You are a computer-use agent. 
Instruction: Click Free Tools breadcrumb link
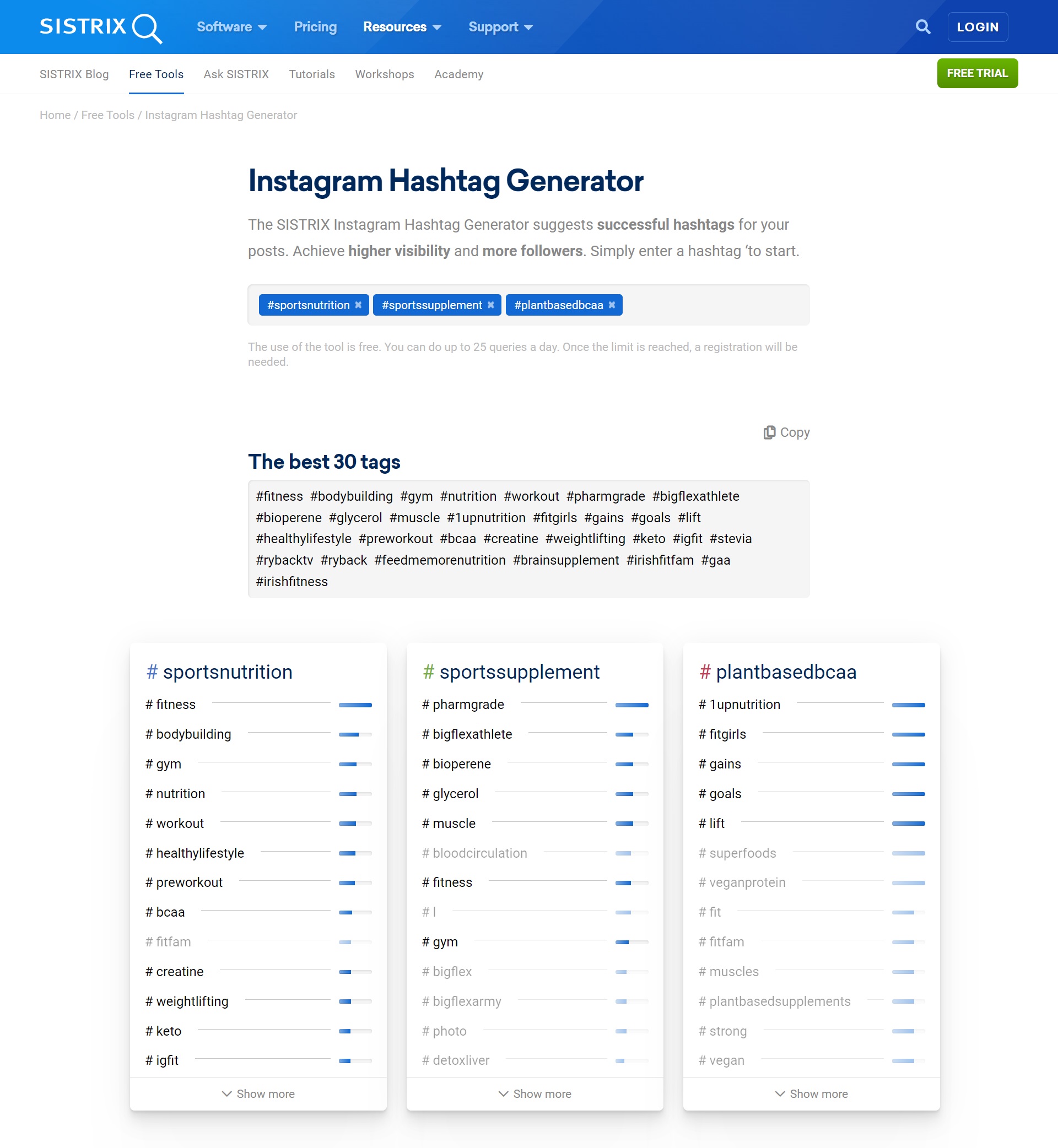(107, 115)
